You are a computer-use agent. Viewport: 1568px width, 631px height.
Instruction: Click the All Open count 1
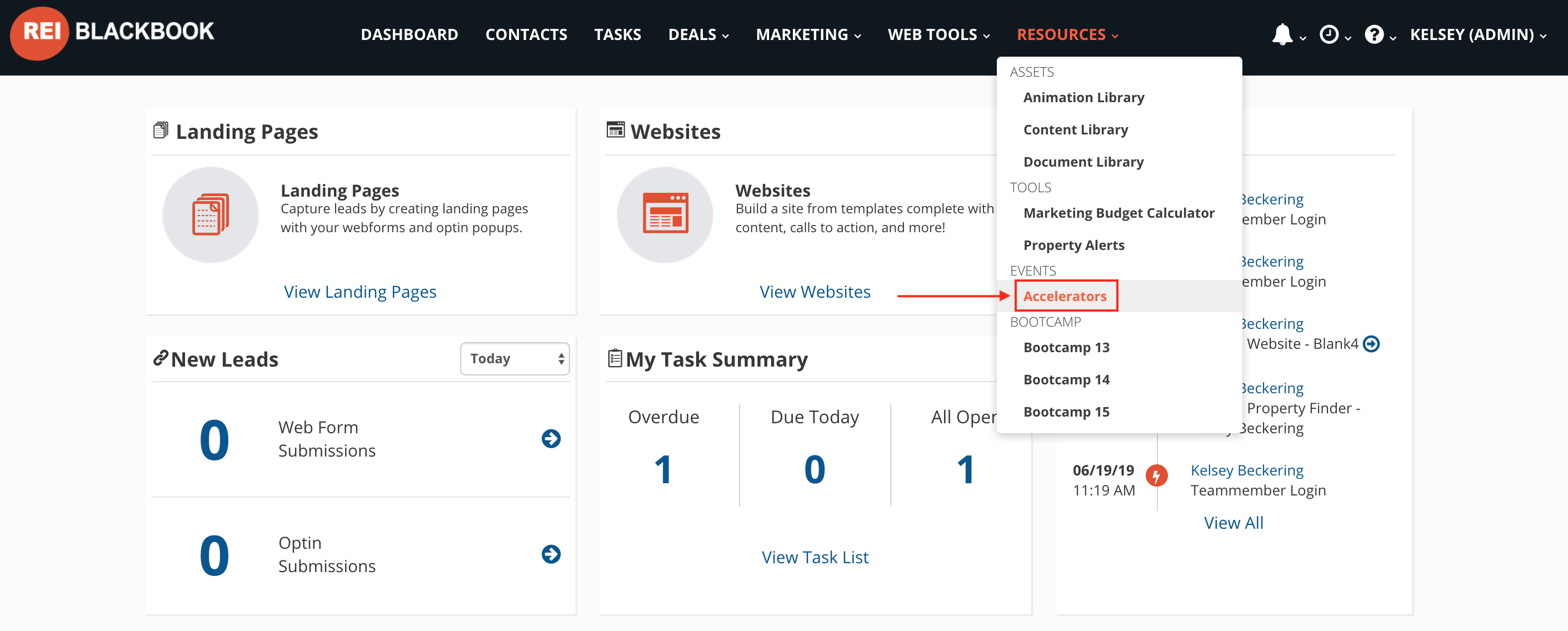pyautogui.click(x=965, y=469)
